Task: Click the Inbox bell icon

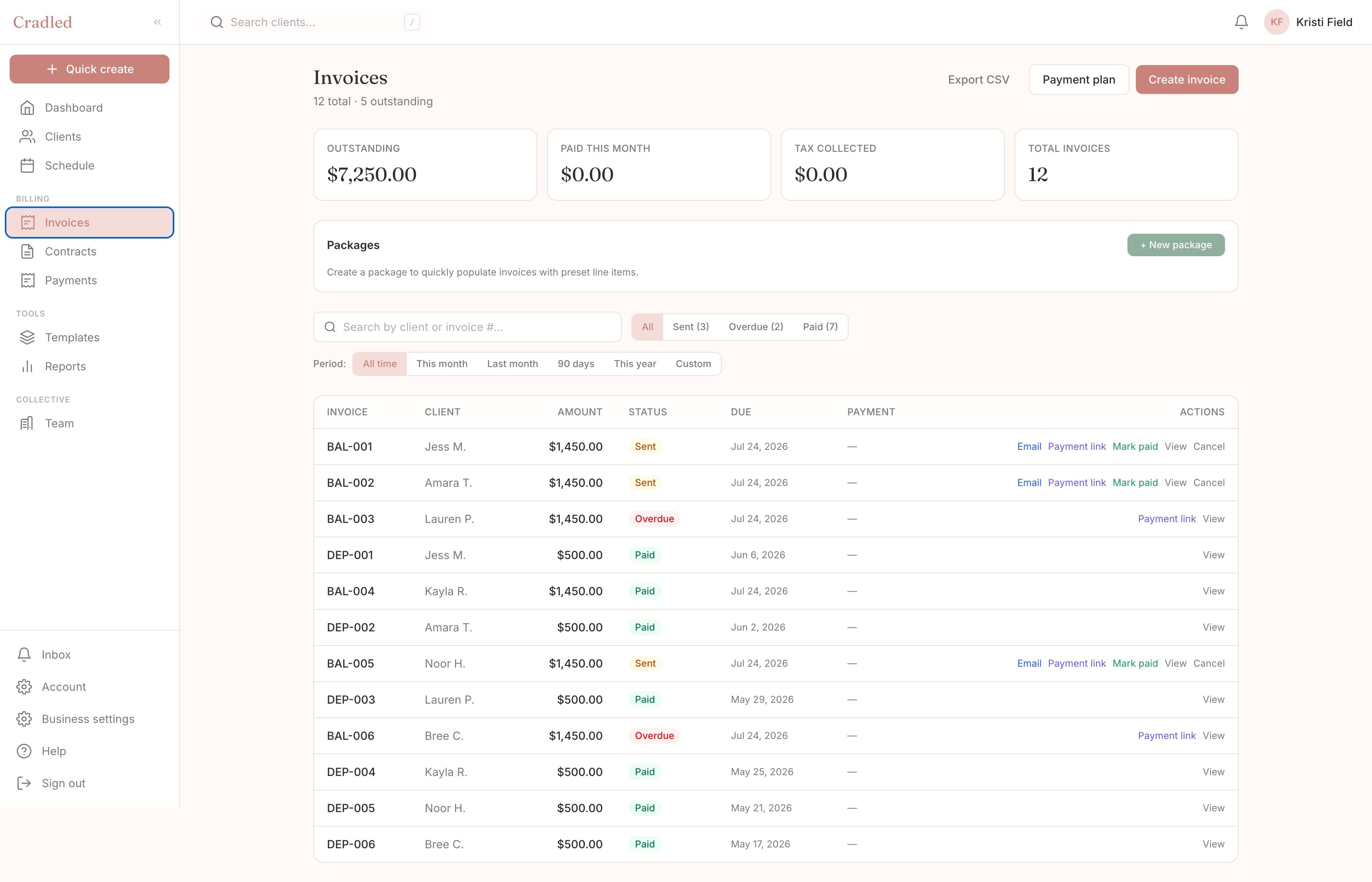Action: click(24, 655)
